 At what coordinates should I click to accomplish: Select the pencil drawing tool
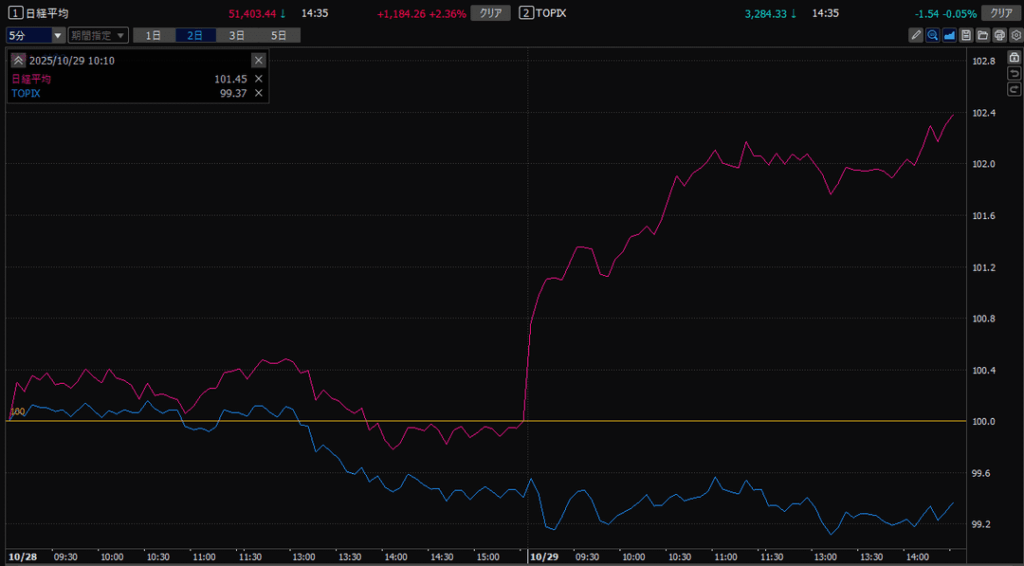[x=916, y=35]
